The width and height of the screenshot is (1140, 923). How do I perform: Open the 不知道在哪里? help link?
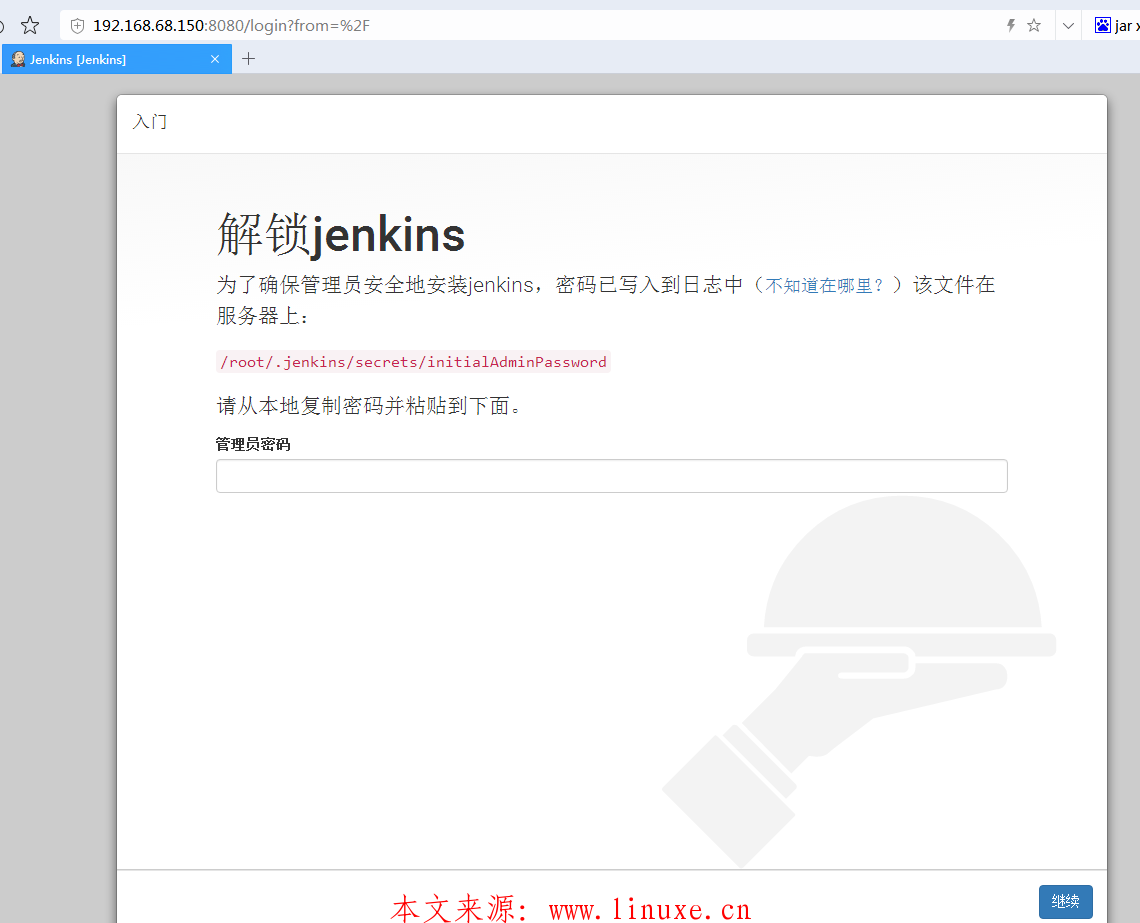824,286
